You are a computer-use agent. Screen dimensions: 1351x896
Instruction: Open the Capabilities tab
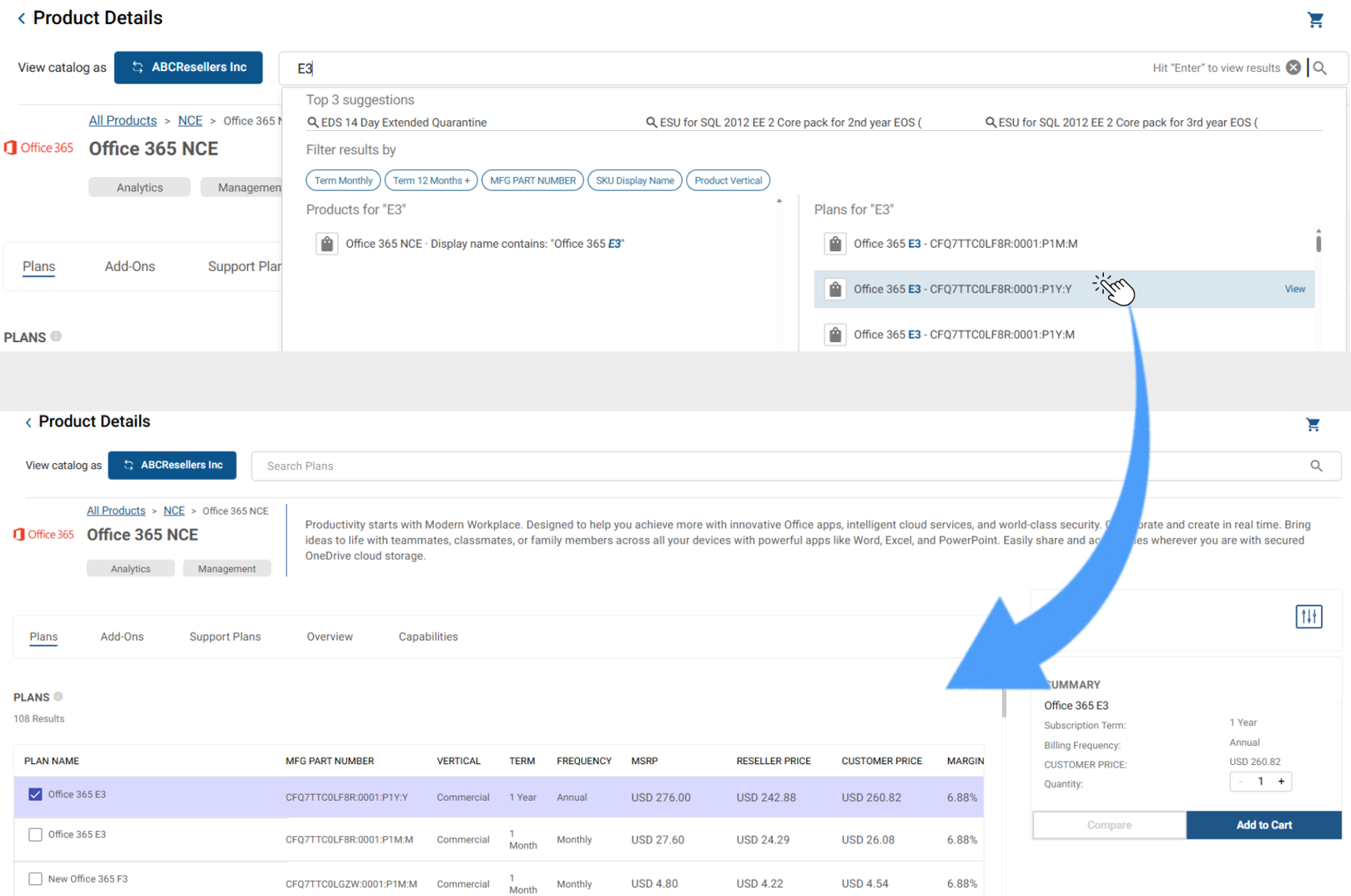click(x=428, y=637)
